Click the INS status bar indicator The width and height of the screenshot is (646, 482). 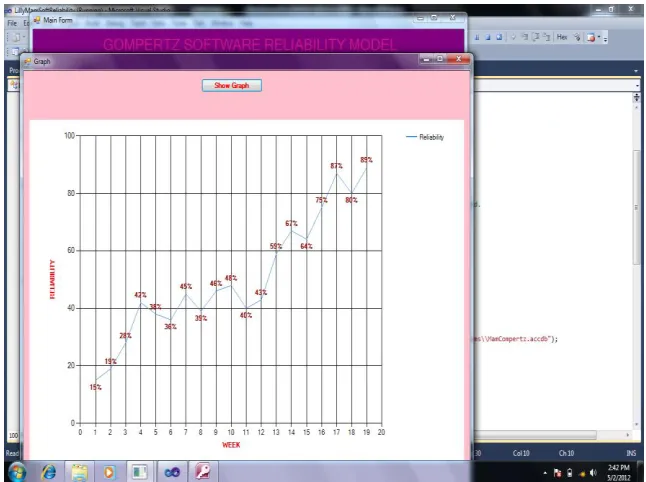pos(631,453)
